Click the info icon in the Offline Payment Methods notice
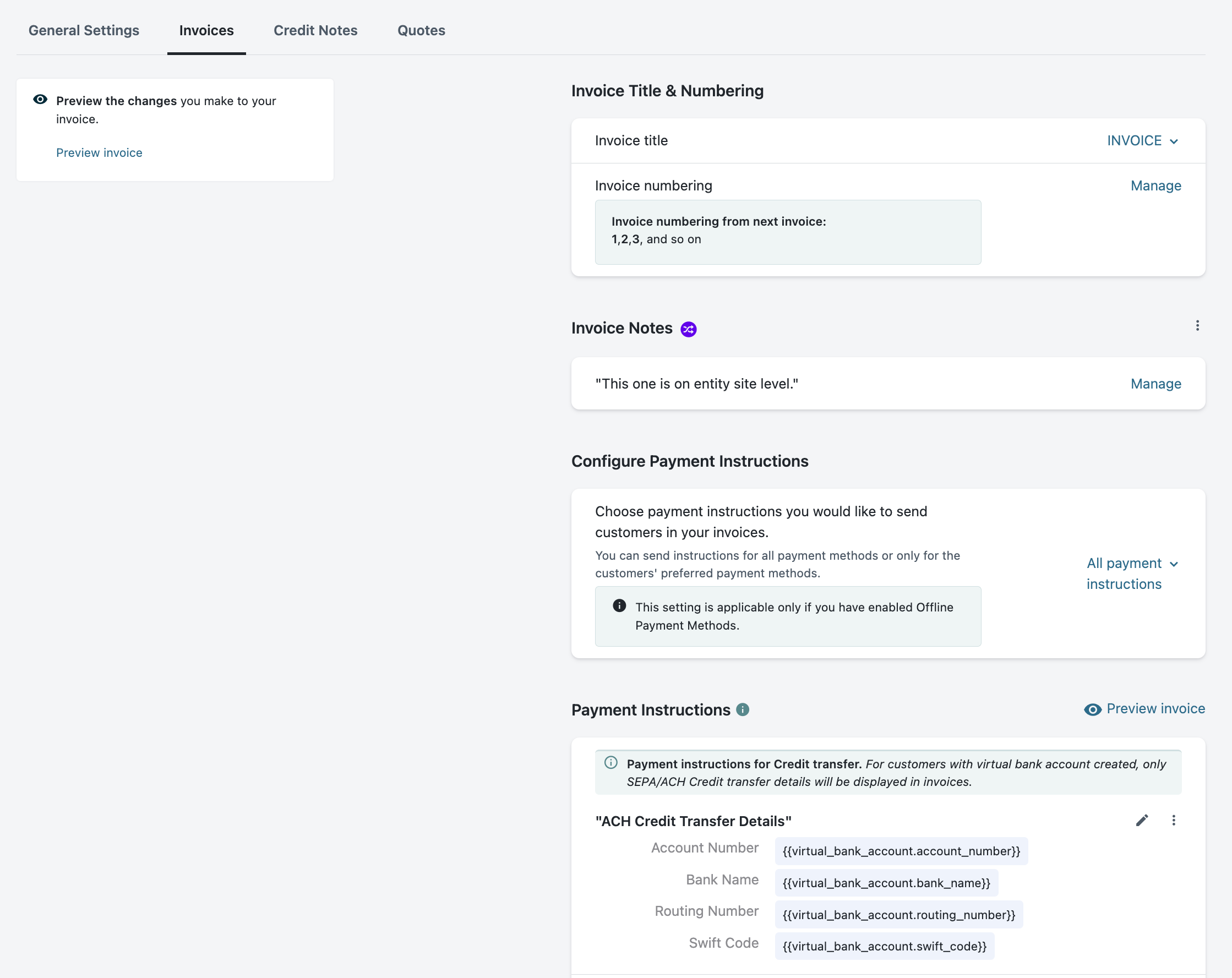 (x=619, y=606)
